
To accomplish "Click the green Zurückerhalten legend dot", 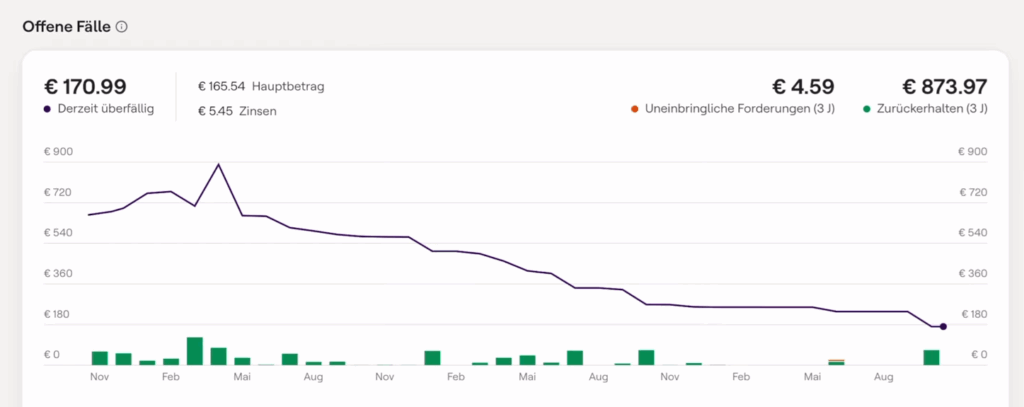I will (x=866, y=108).
